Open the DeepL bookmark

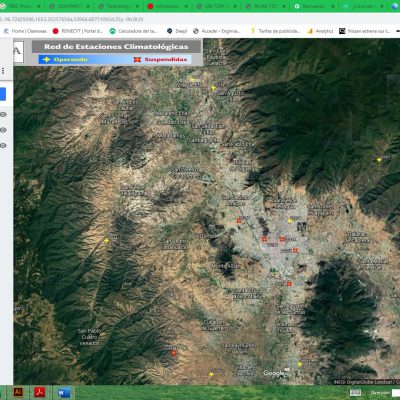(x=177, y=31)
